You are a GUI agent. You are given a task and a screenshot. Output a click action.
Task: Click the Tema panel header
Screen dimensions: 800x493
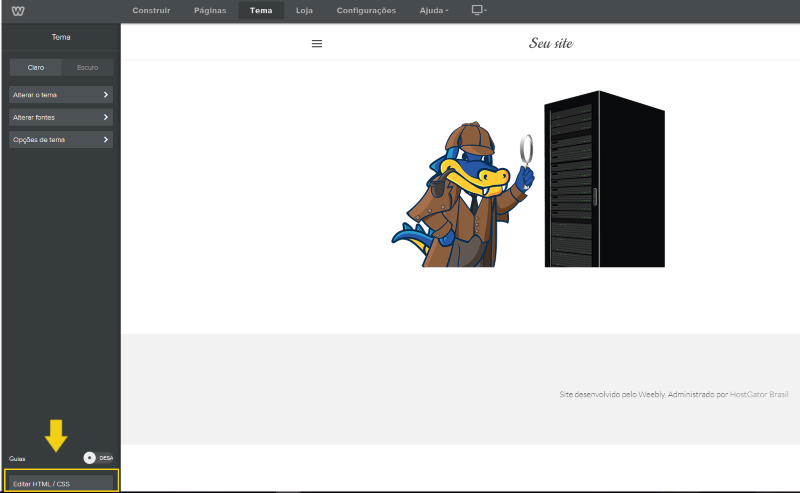61,37
